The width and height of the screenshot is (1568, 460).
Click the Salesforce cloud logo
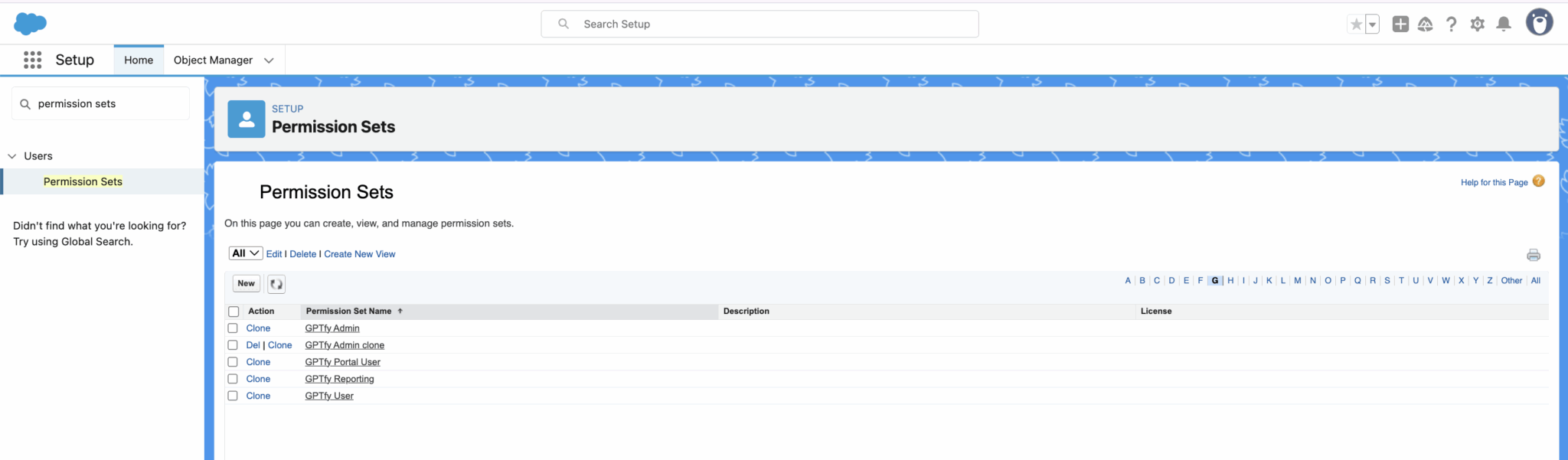pos(31,24)
